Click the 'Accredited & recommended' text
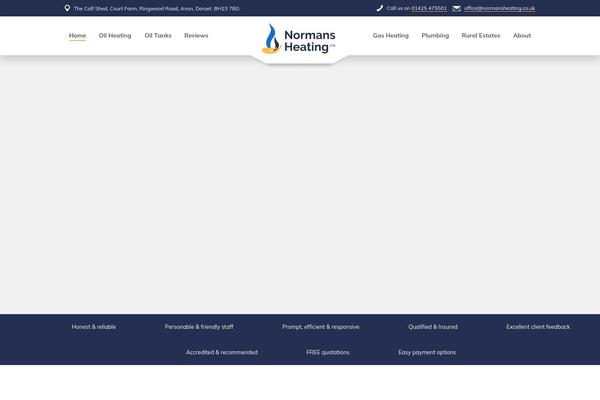 221,352
